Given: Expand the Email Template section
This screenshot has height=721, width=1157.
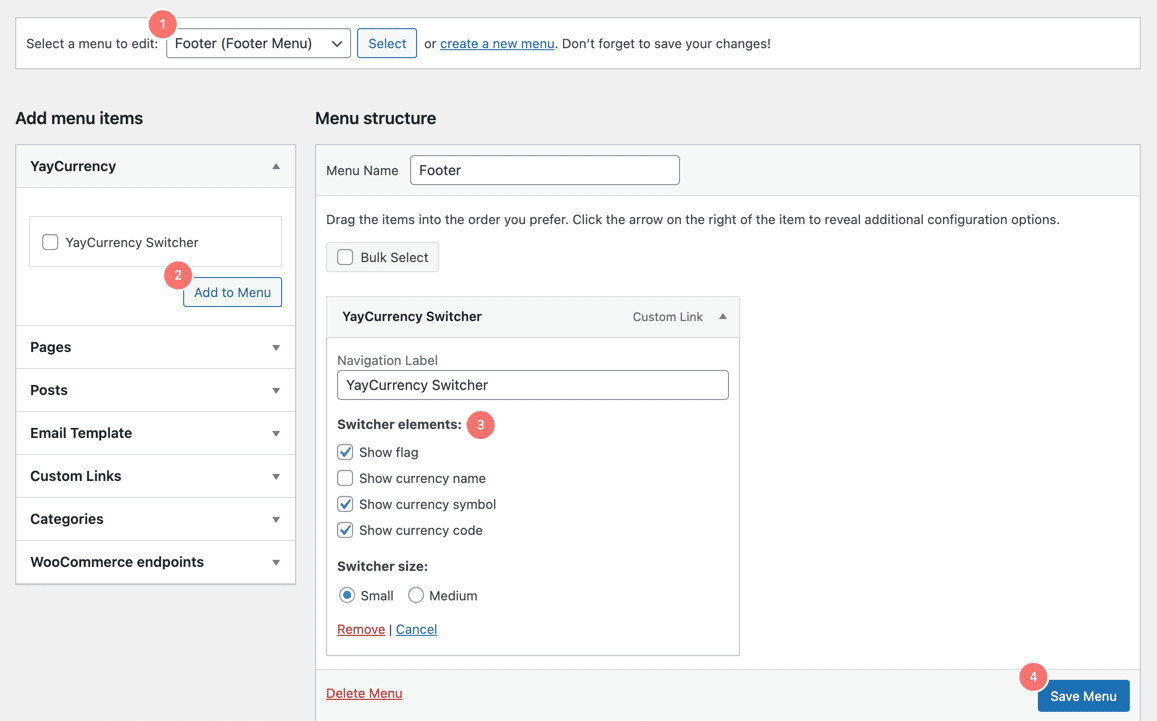Looking at the screenshot, I should point(276,434).
